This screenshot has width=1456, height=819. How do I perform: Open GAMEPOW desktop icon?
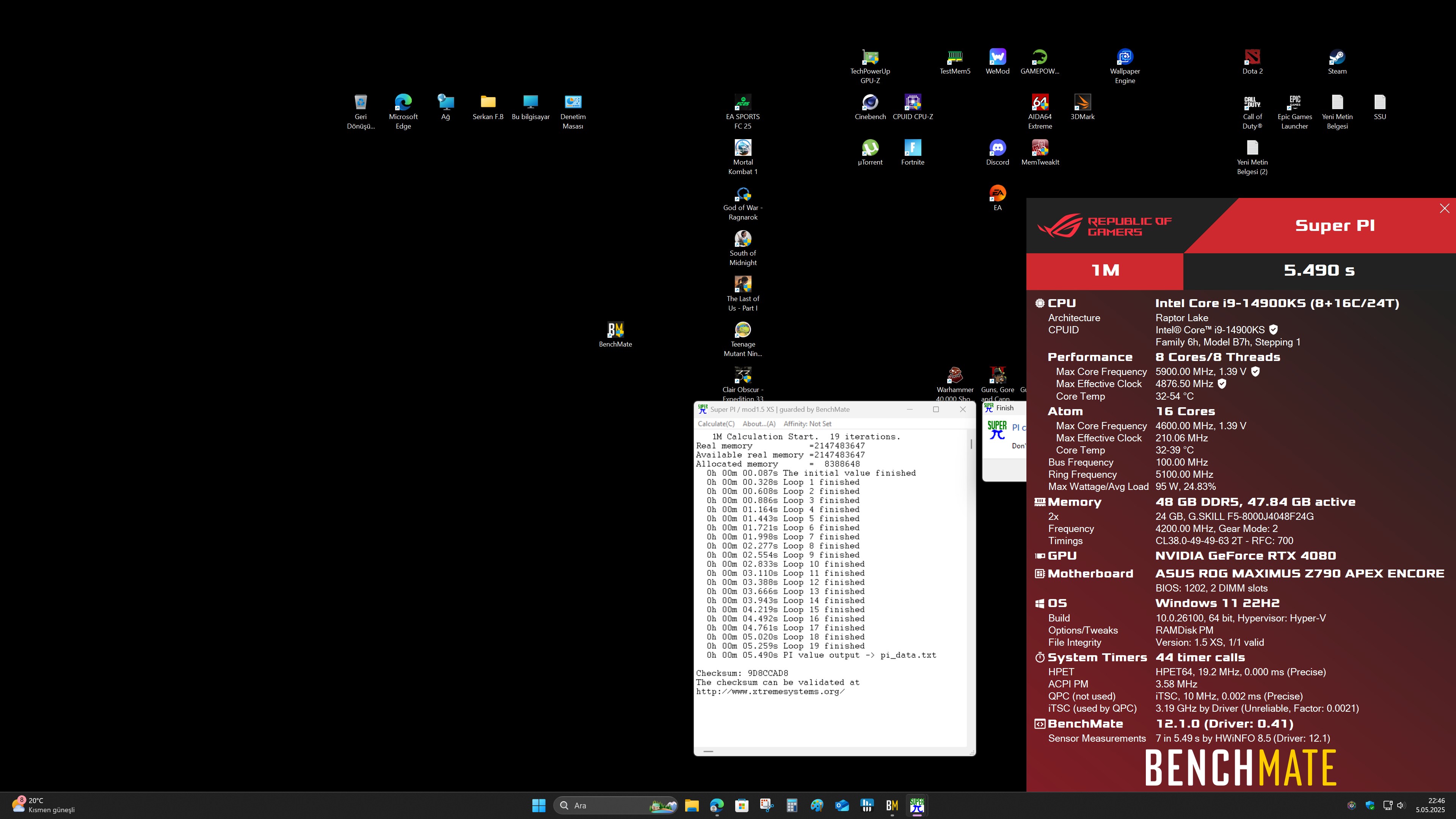[1039, 61]
